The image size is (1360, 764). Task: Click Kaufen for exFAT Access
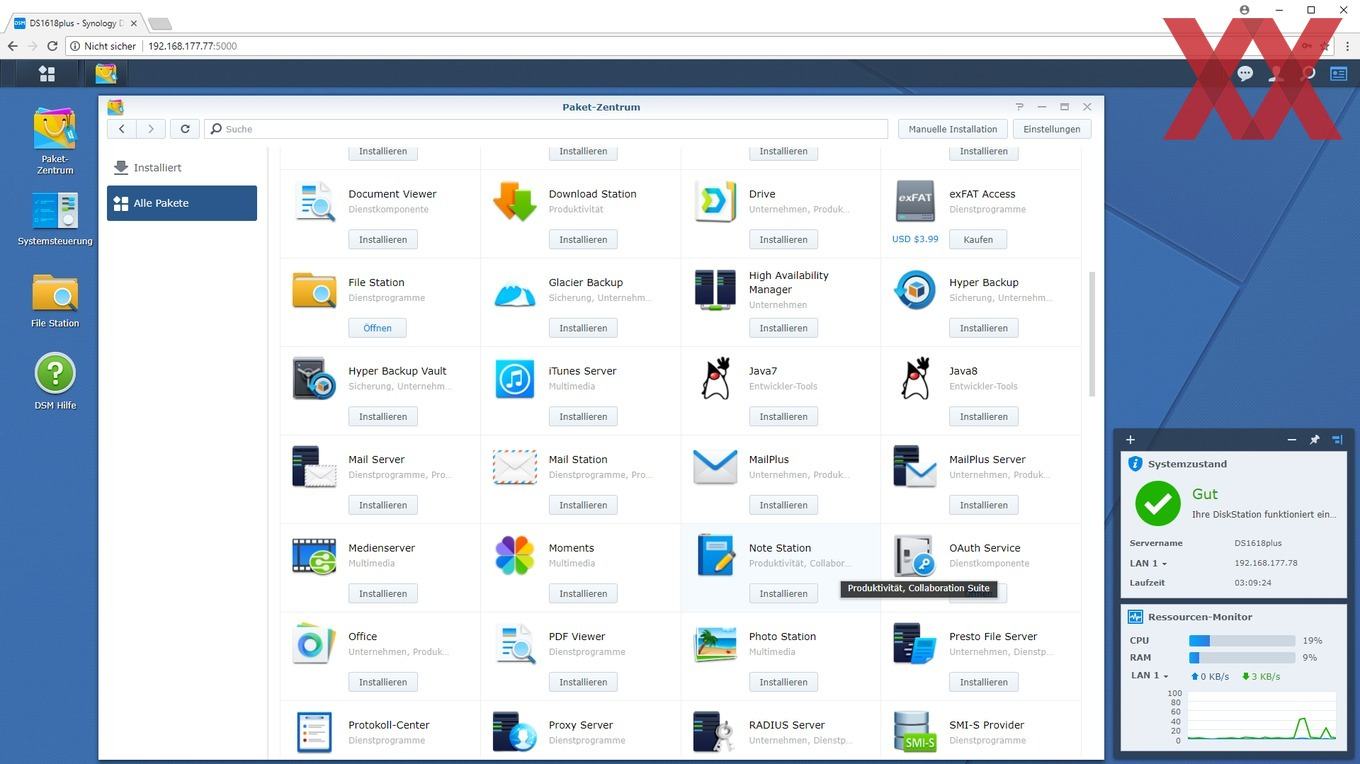pos(978,240)
